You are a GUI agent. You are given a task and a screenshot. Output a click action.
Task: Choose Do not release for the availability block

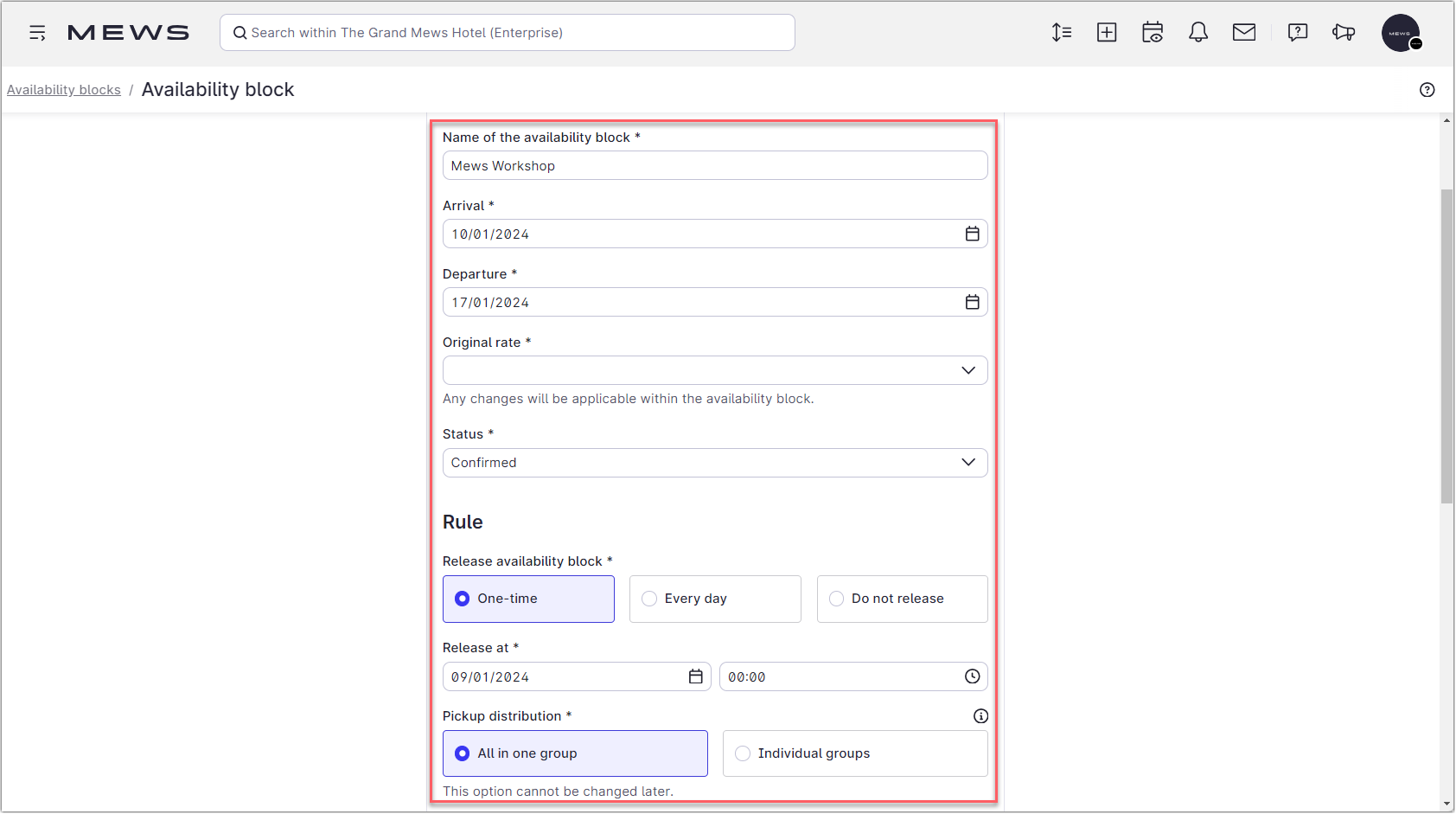836,598
